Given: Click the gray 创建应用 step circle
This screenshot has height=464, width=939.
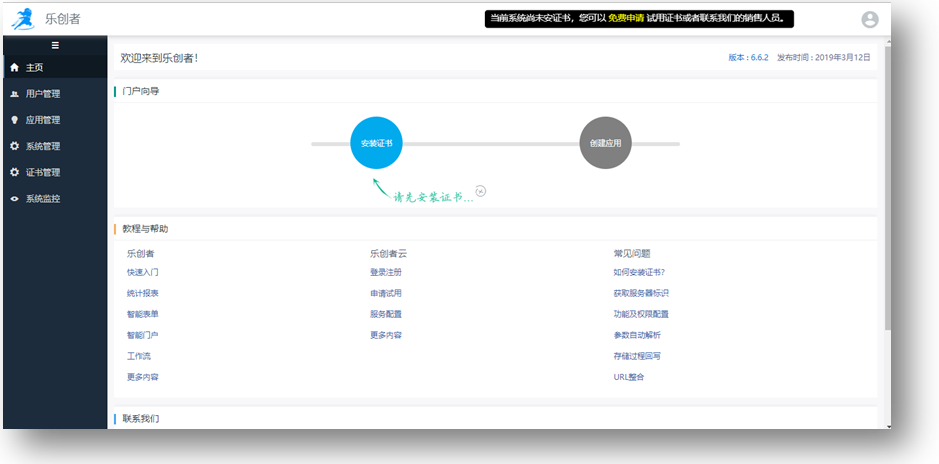Looking at the screenshot, I should [605, 144].
